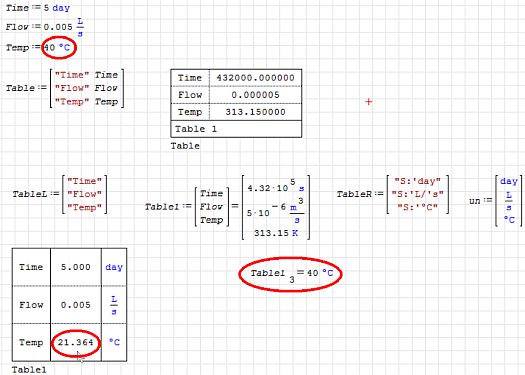The image size is (525, 375).
Task: Select the "S:'day" string in TableR
Action: (x=418, y=181)
